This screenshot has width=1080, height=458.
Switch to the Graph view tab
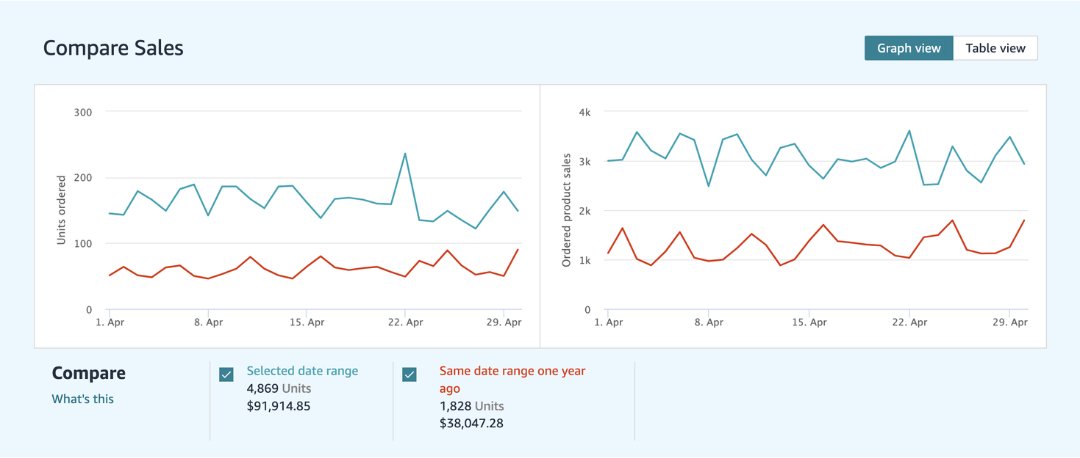908,48
